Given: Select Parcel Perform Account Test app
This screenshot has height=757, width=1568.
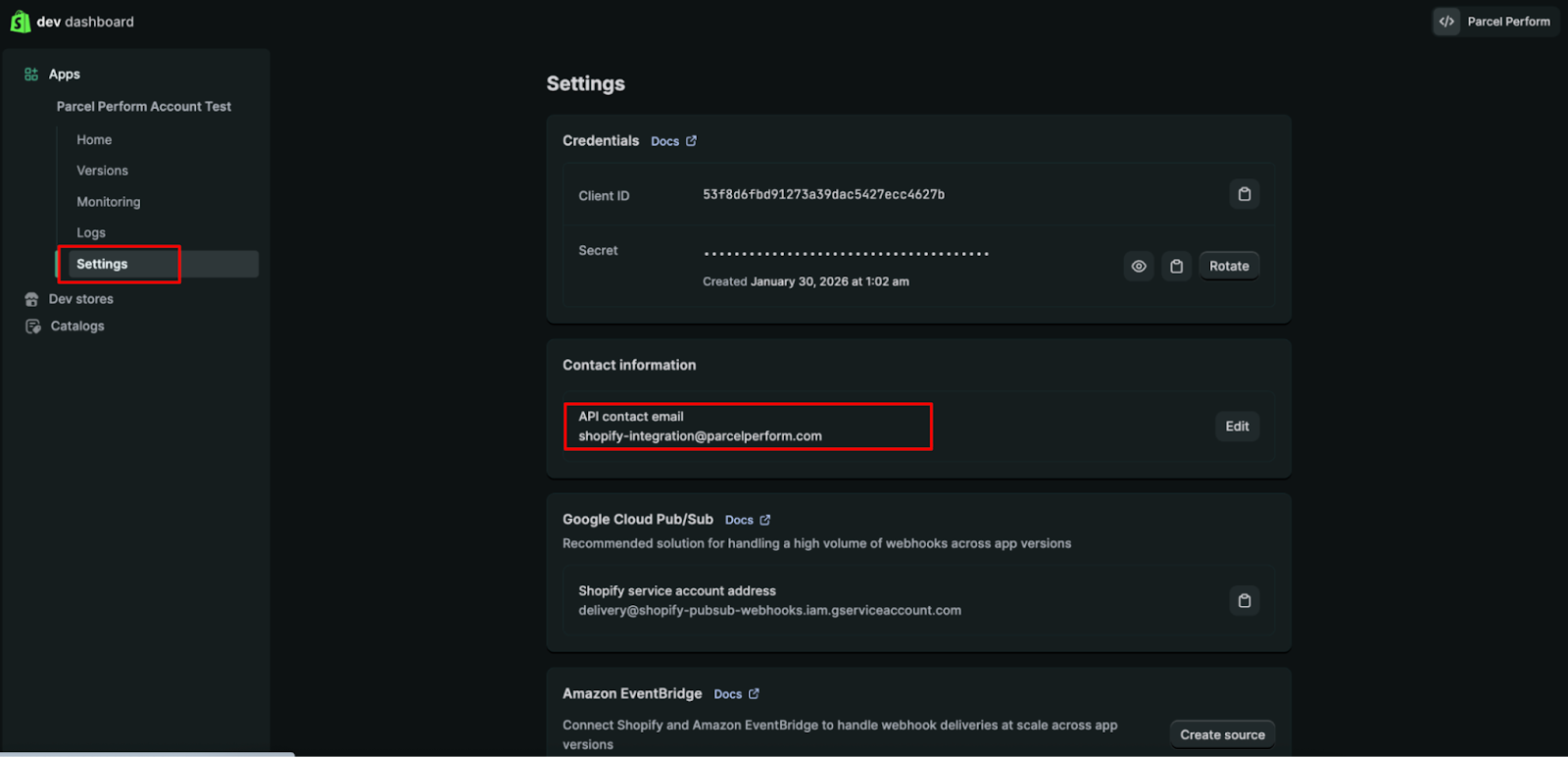Looking at the screenshot, I should coord(144,107).
